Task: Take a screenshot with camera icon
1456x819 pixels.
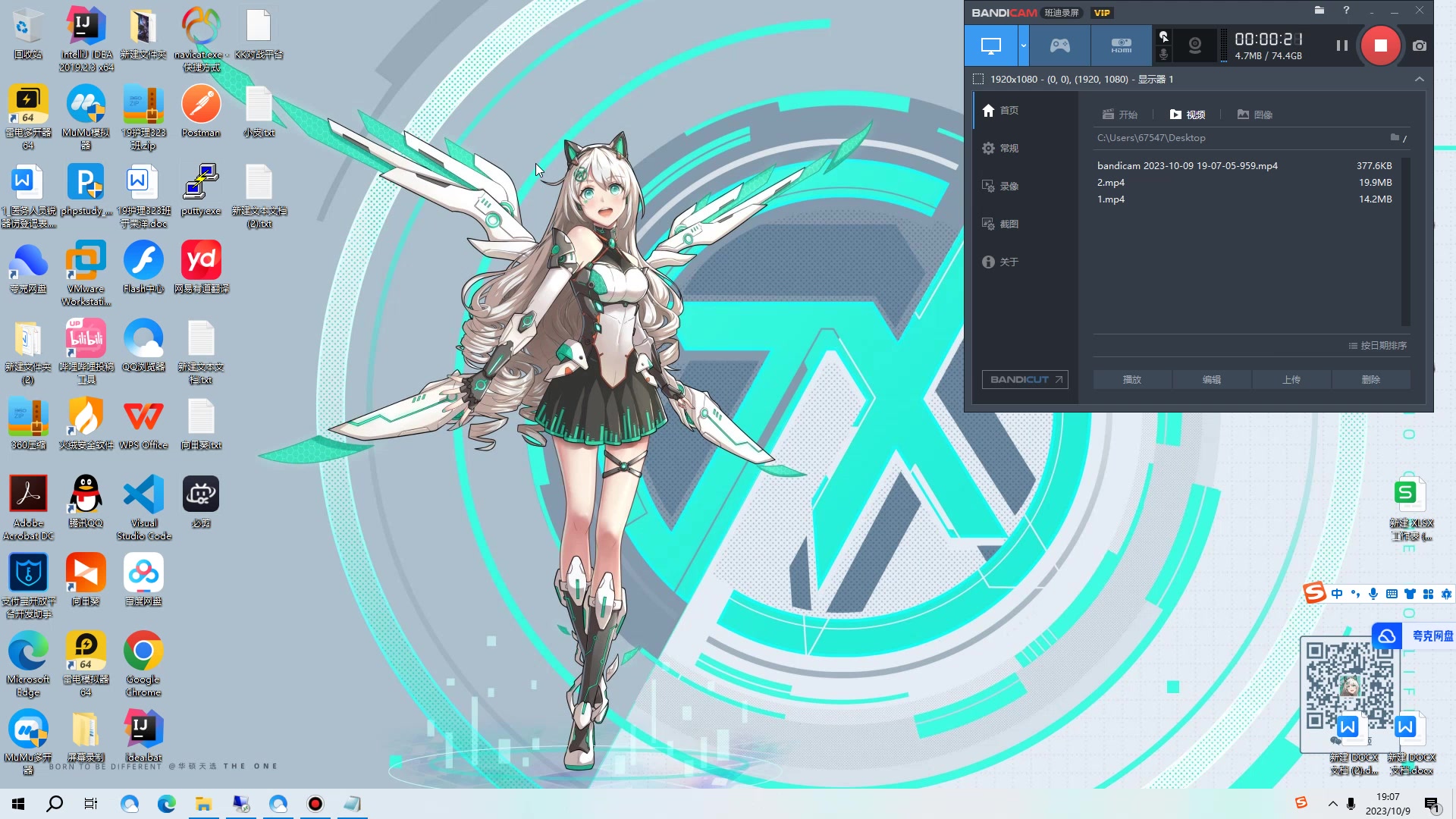Action: point(1419,45)
